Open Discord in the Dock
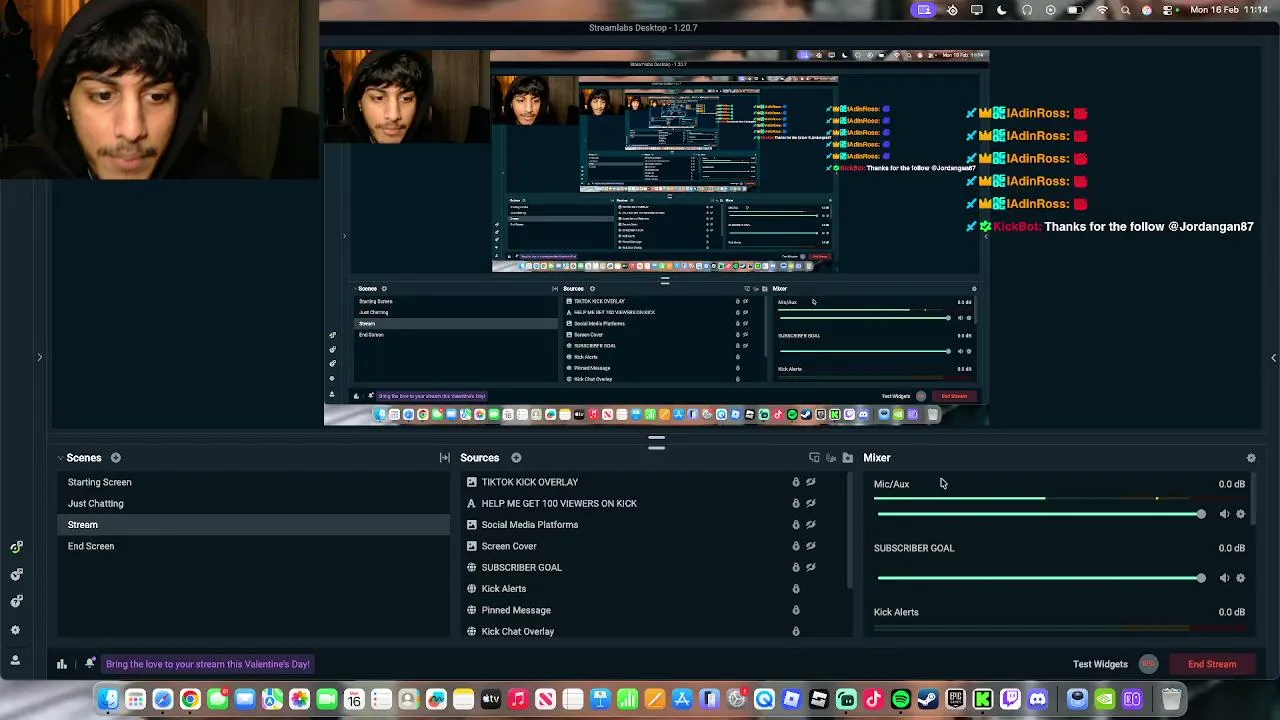The width and height of the screenshot is (1280, 720). click(x=1037, y=699)
